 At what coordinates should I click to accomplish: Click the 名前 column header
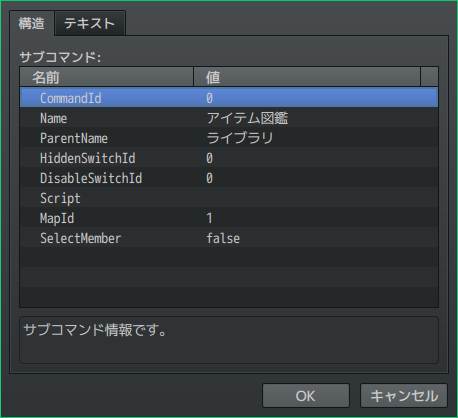(107, 77)
